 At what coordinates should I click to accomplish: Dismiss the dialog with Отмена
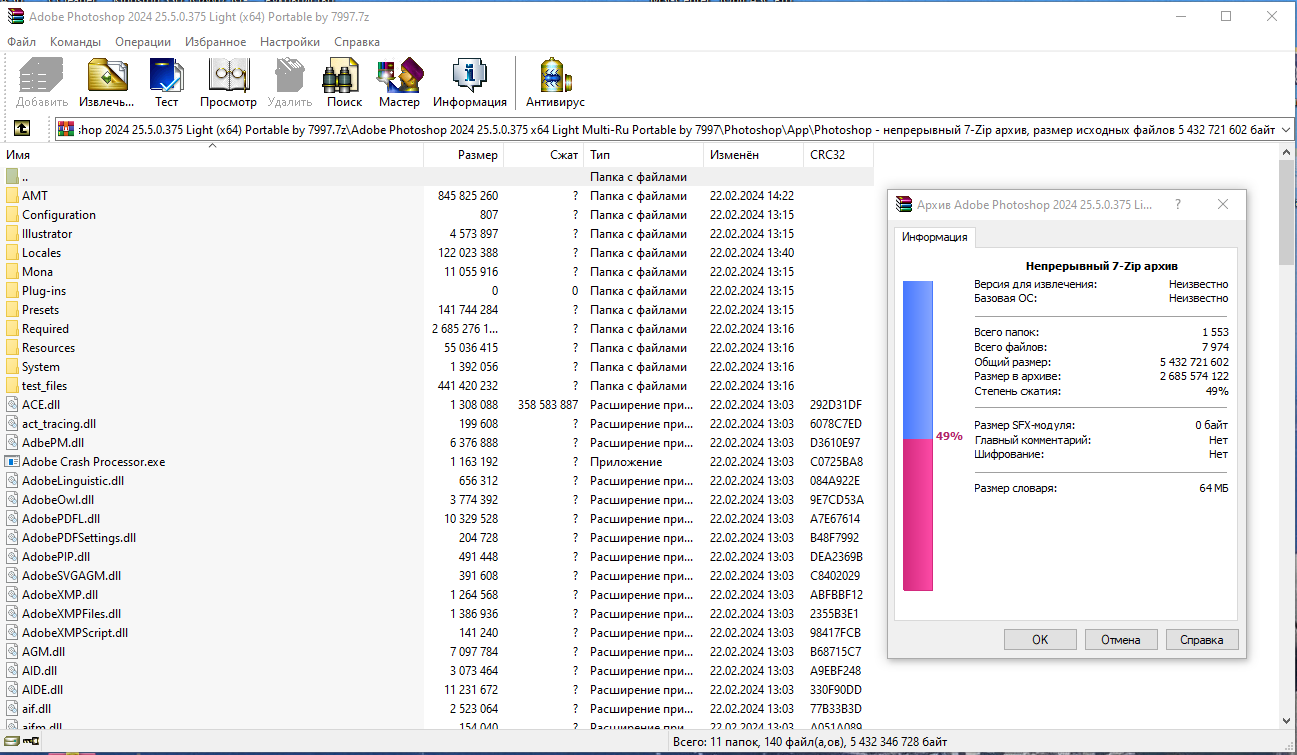pyautogui.click(x=1121, y=639)
